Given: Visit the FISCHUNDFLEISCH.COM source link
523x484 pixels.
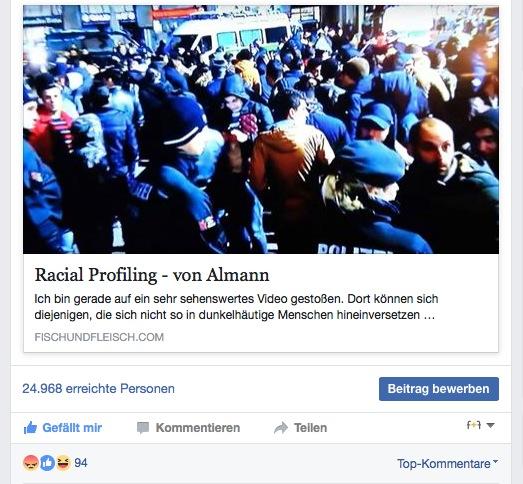Looking at the screenshot, I should tap(99, 337).
